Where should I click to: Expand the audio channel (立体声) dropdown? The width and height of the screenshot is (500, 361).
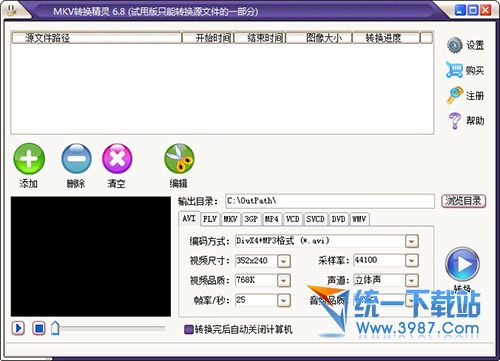412,281
